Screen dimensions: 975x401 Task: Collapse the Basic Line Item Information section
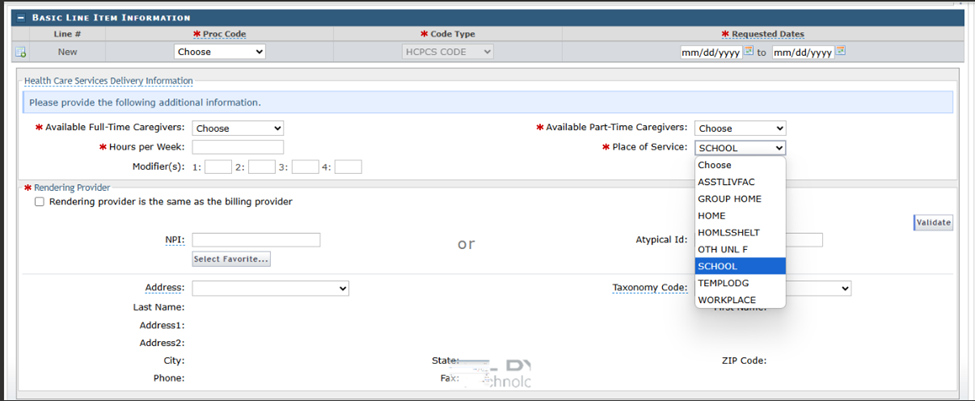pos(22,18)
